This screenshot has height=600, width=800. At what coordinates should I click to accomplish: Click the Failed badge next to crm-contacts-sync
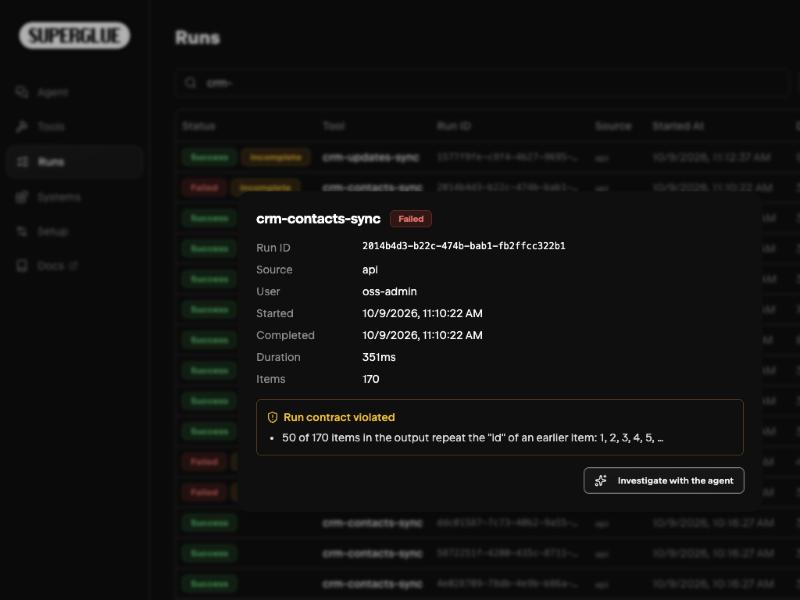click(411, 219)
